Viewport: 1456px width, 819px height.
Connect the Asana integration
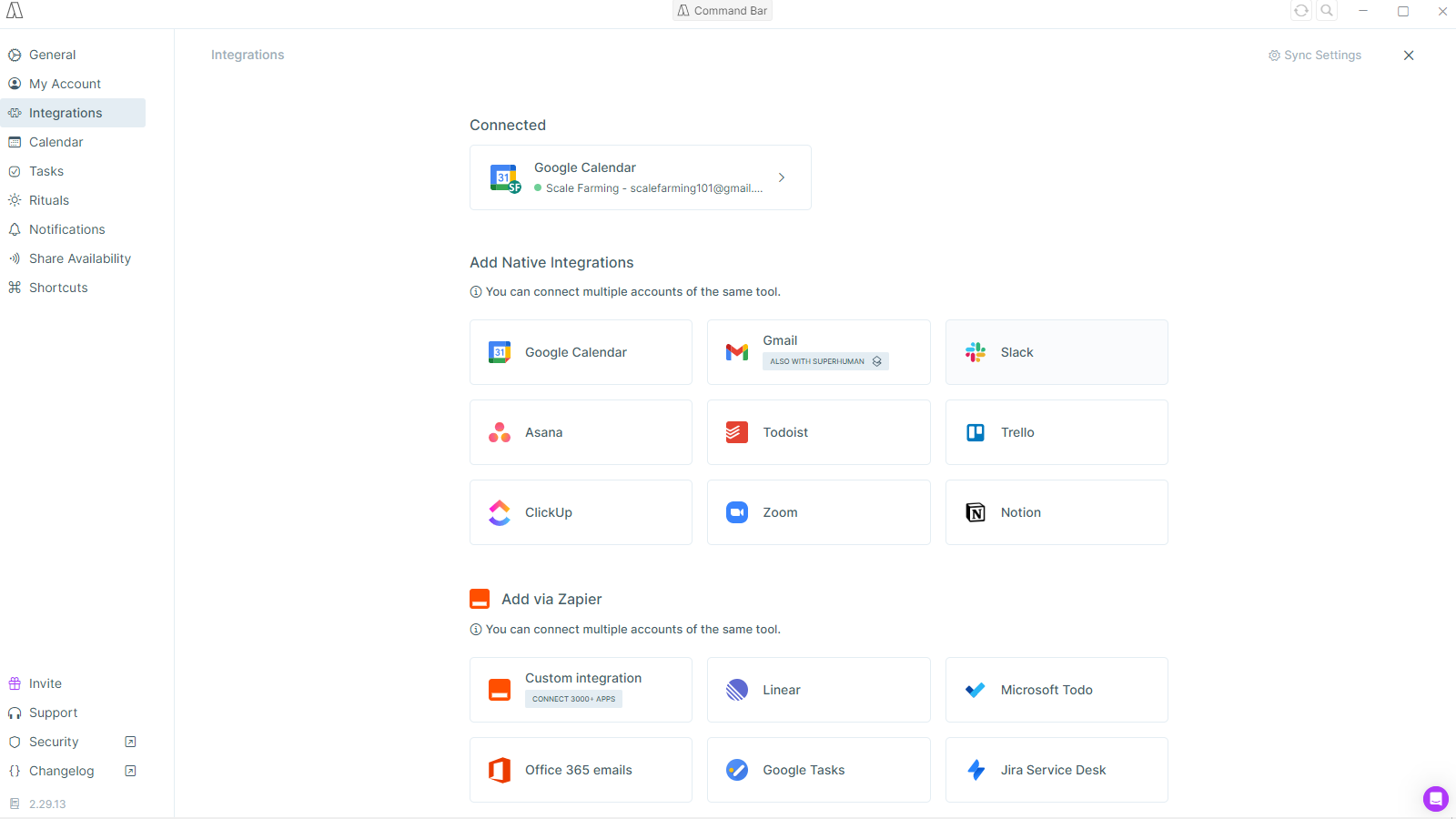pos(581,432)
